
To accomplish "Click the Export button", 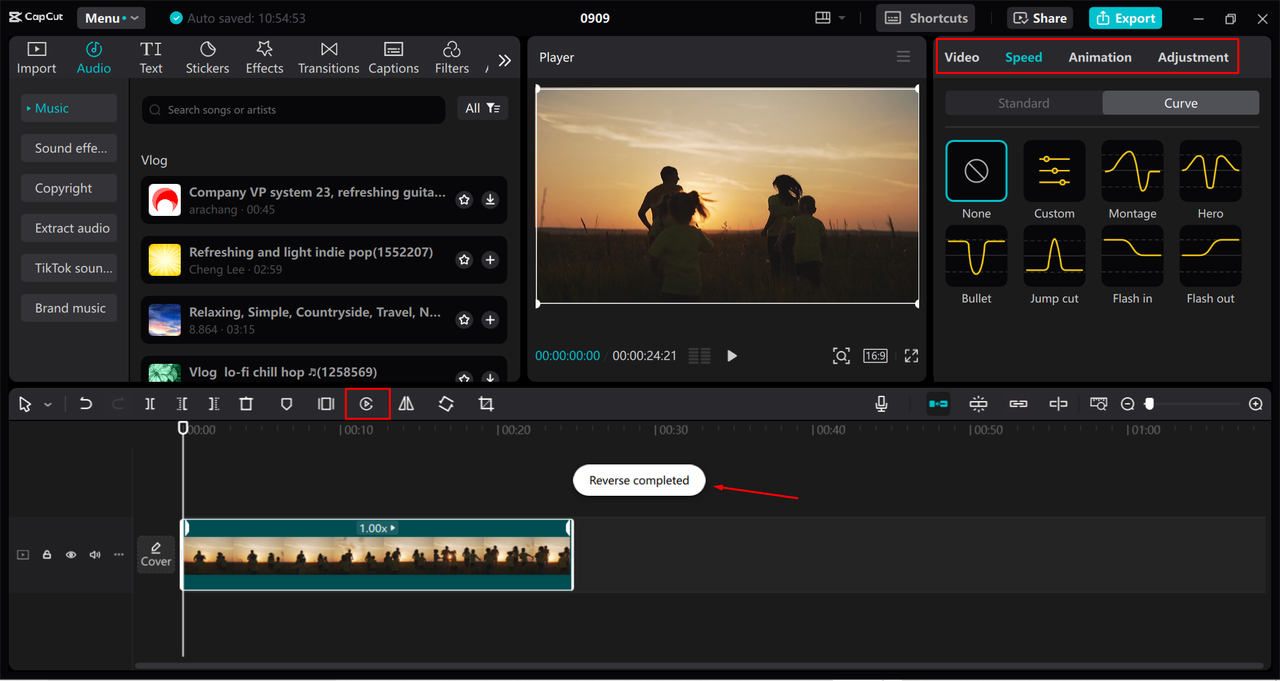I will tap(1124, 18).
